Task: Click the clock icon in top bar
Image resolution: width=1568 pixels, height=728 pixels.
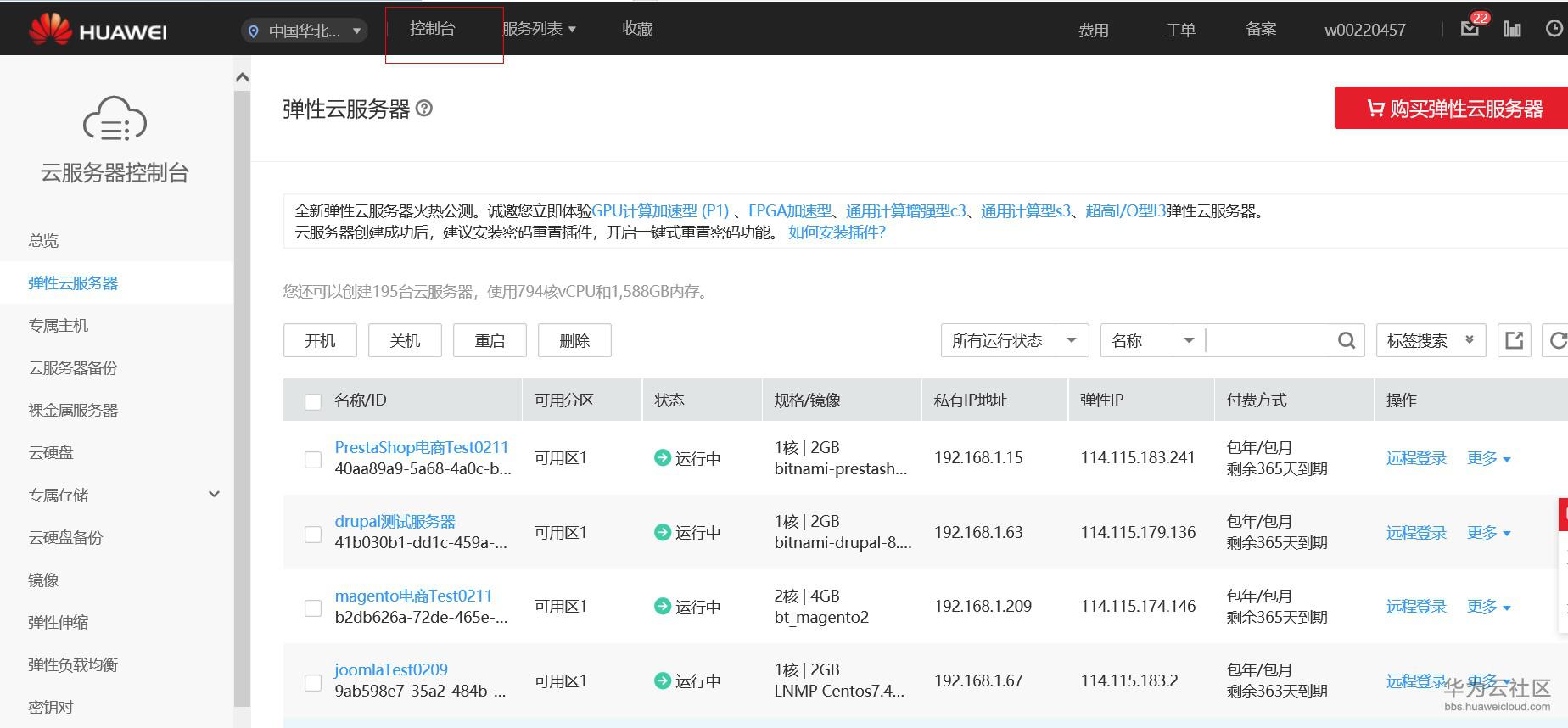Action: (1554, 29)
